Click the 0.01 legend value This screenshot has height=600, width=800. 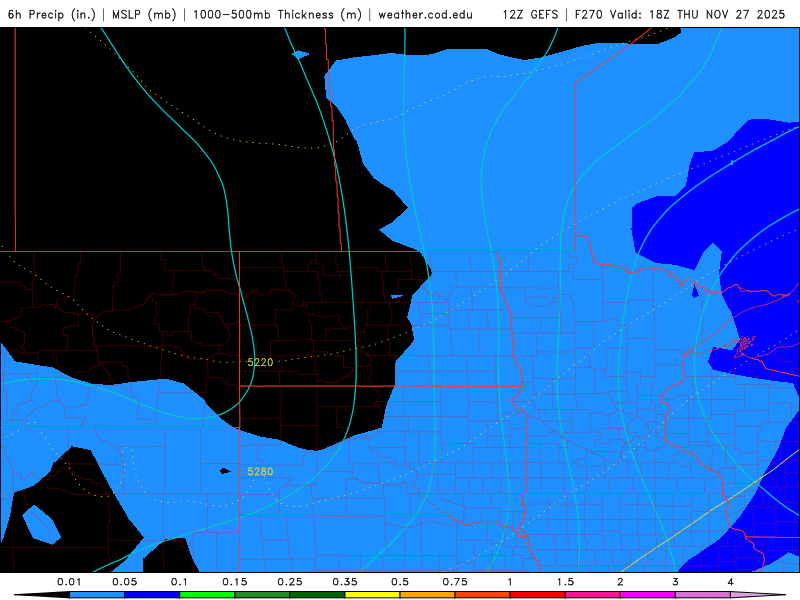point(69,582)
